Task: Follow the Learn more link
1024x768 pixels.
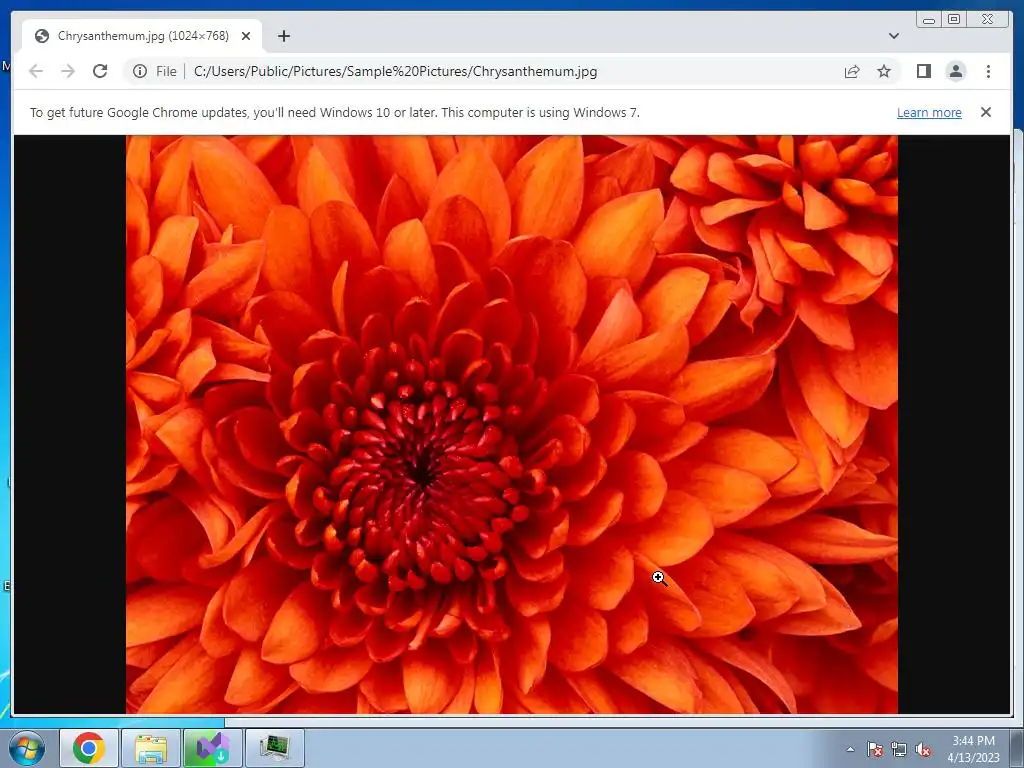Action: [x=929, y=112]
